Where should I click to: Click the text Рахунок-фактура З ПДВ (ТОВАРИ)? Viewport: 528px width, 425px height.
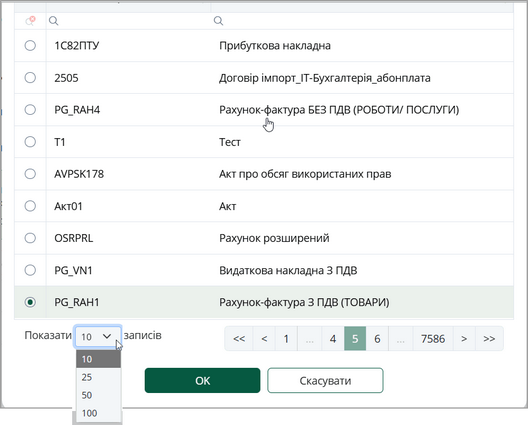[304, 302]
